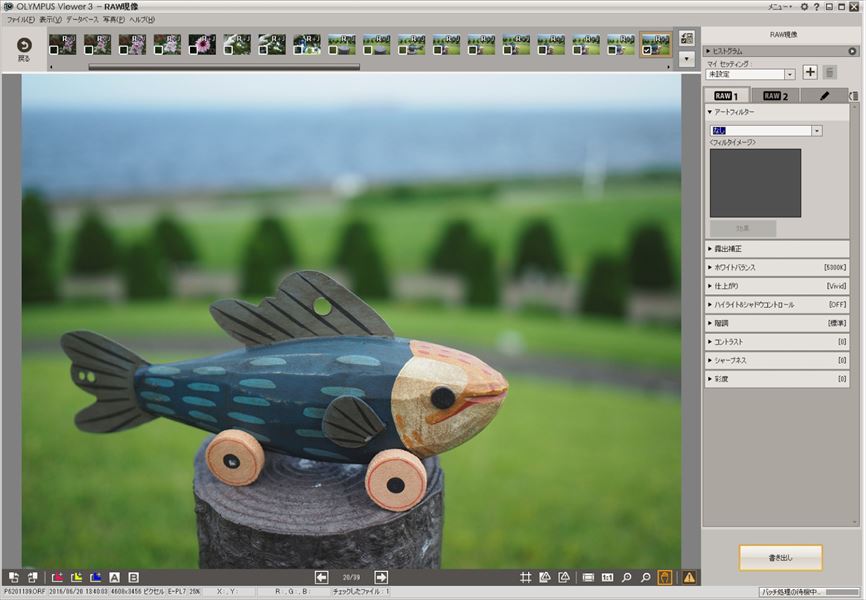Click the histogram panel round arrow icon
Image resolution: width=866 pixels, height=600 pixels.
point(852,51)
